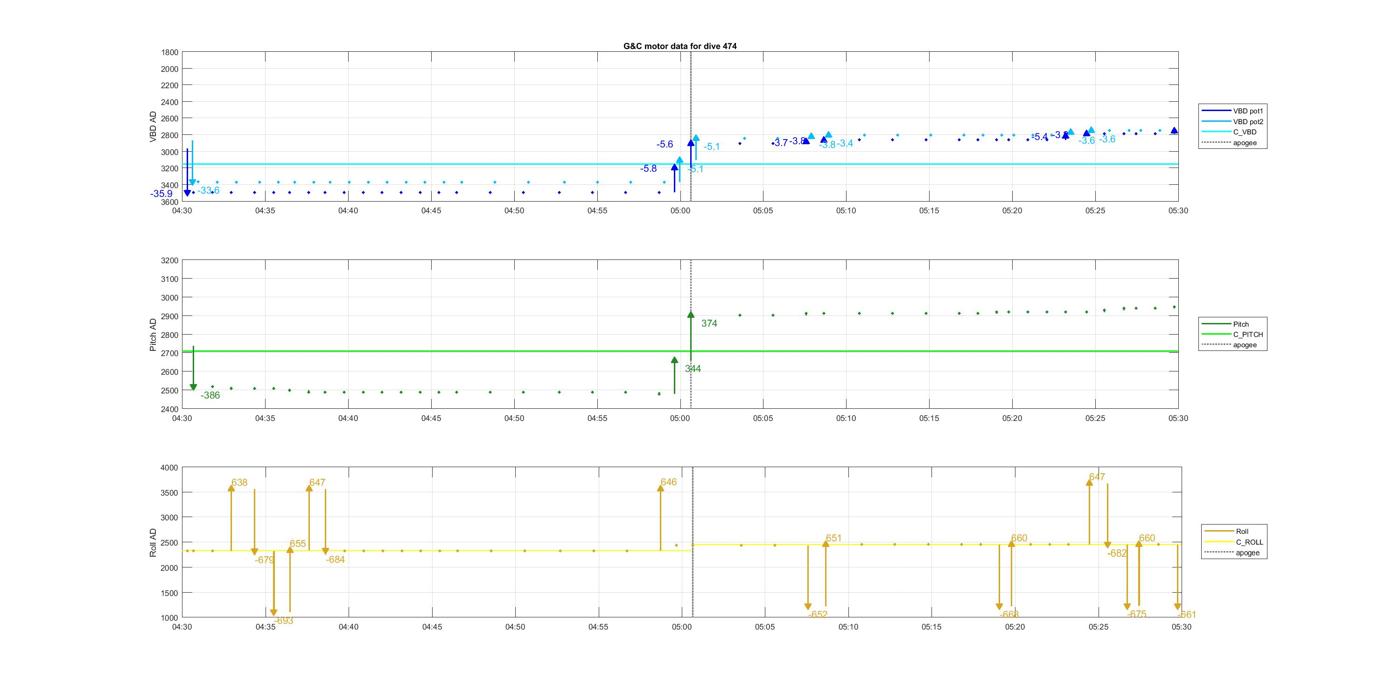Viewport: 1400px width, 693px height.
Task: Click the '-3.4' VBD data label
Action: pos(845,144)
